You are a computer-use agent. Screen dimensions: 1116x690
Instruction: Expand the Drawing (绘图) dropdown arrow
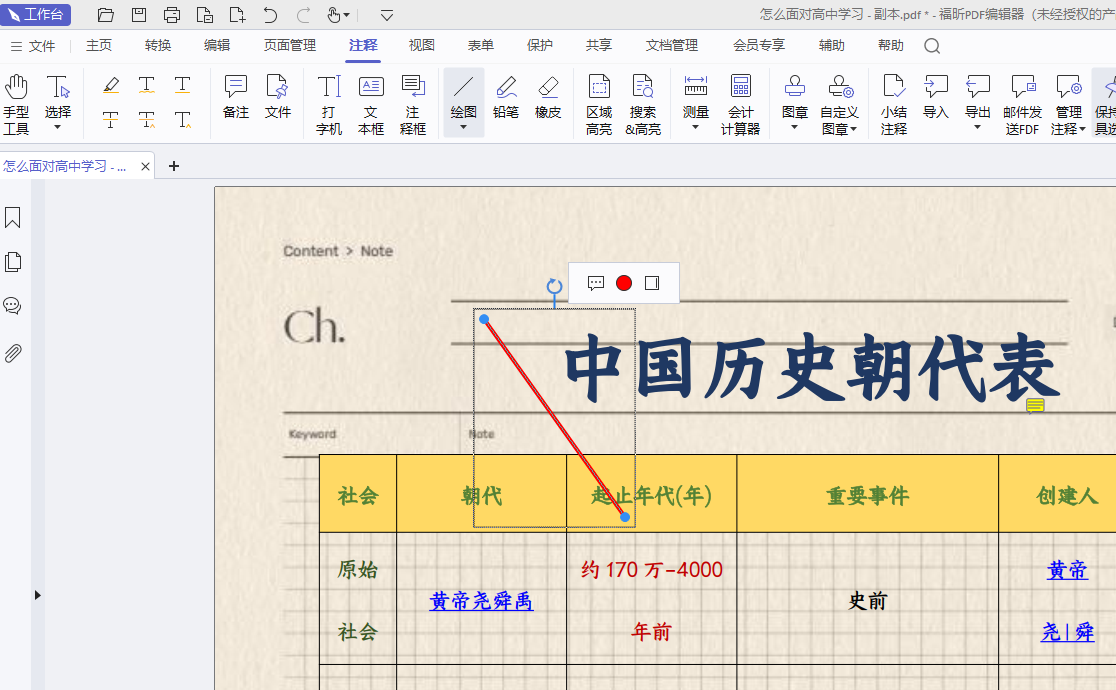(463, 127)
